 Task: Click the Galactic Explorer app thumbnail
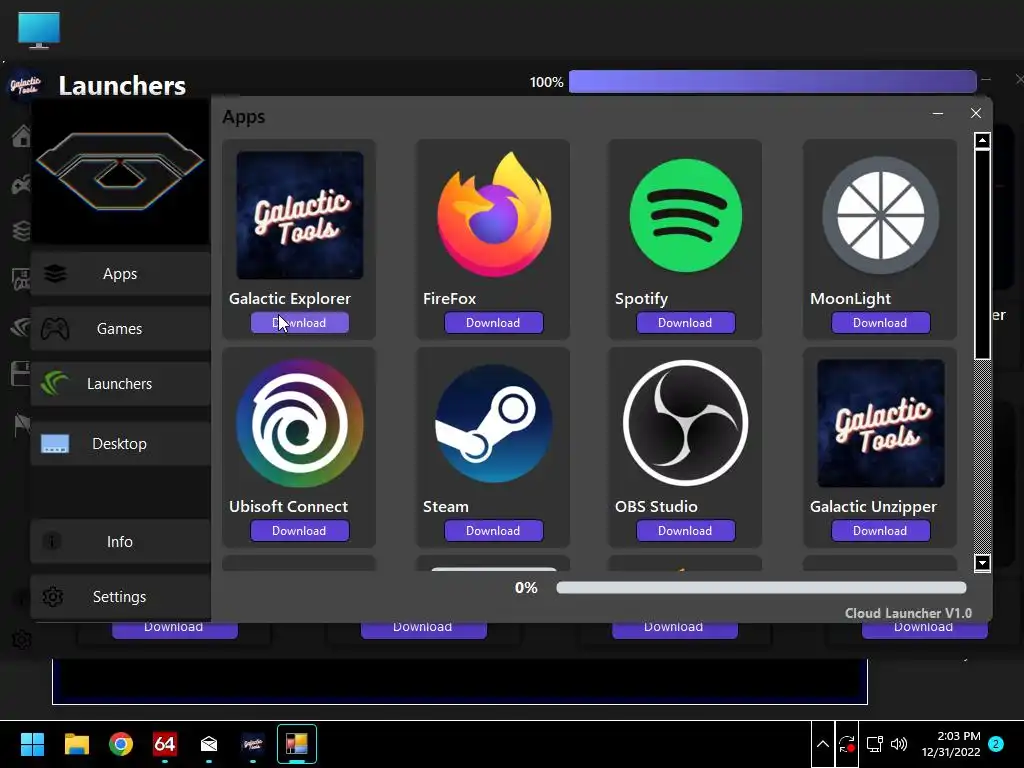[x=300, y=216]
